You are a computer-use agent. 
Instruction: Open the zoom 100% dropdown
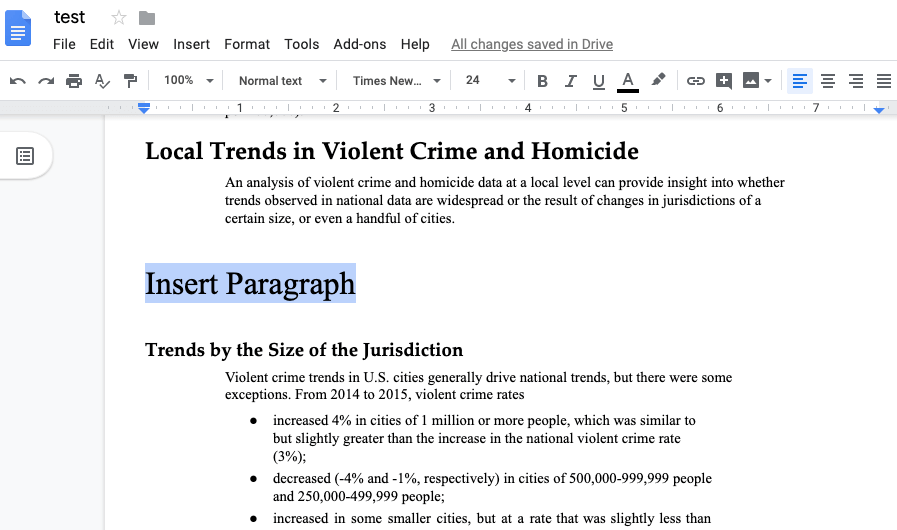[189, 81]
